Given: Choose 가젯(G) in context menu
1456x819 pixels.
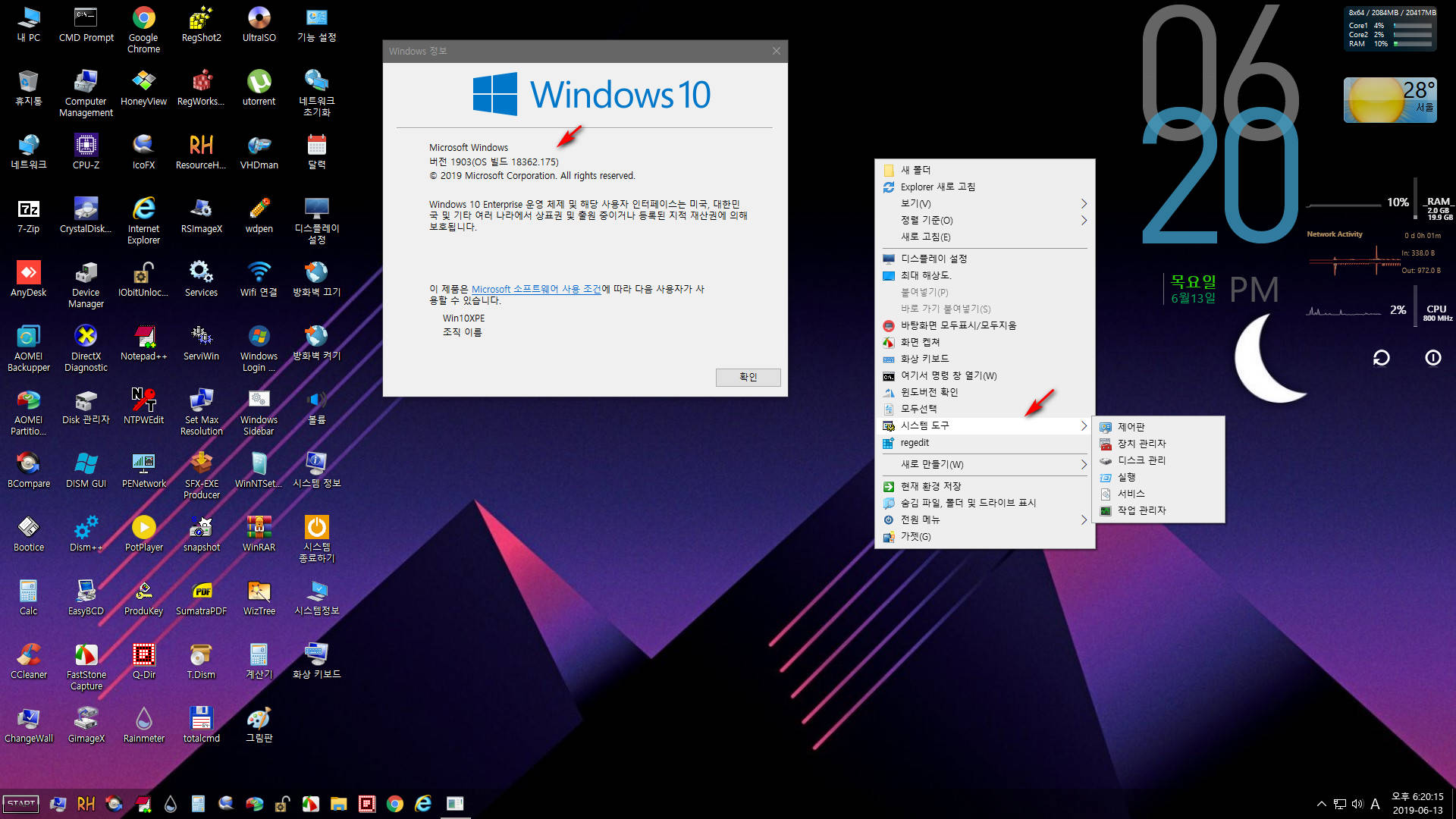Looking at the screenshot, I should coord(984,536).
